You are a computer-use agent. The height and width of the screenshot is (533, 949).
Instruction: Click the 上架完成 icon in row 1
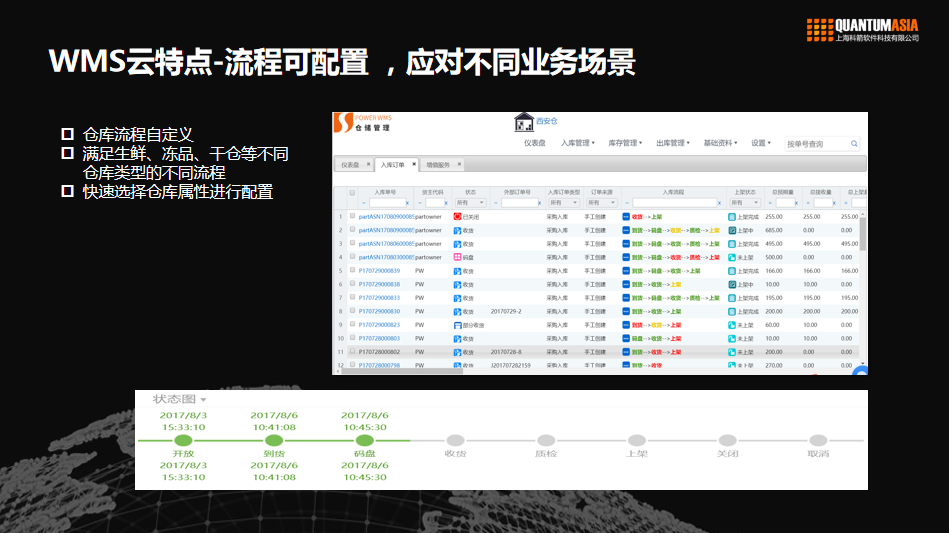(732, 217)
